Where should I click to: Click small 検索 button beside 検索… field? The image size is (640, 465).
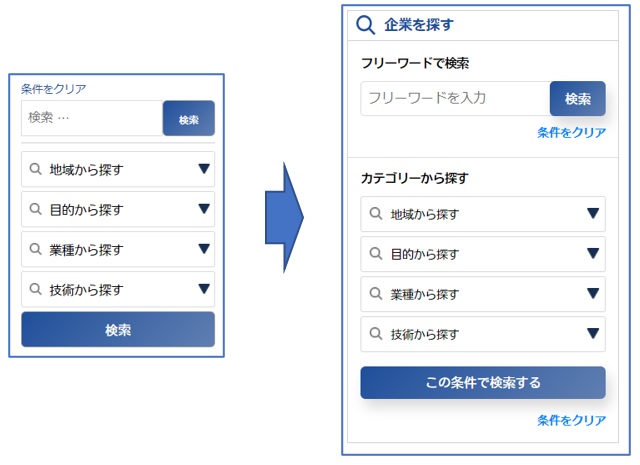[x=189, y=118]
